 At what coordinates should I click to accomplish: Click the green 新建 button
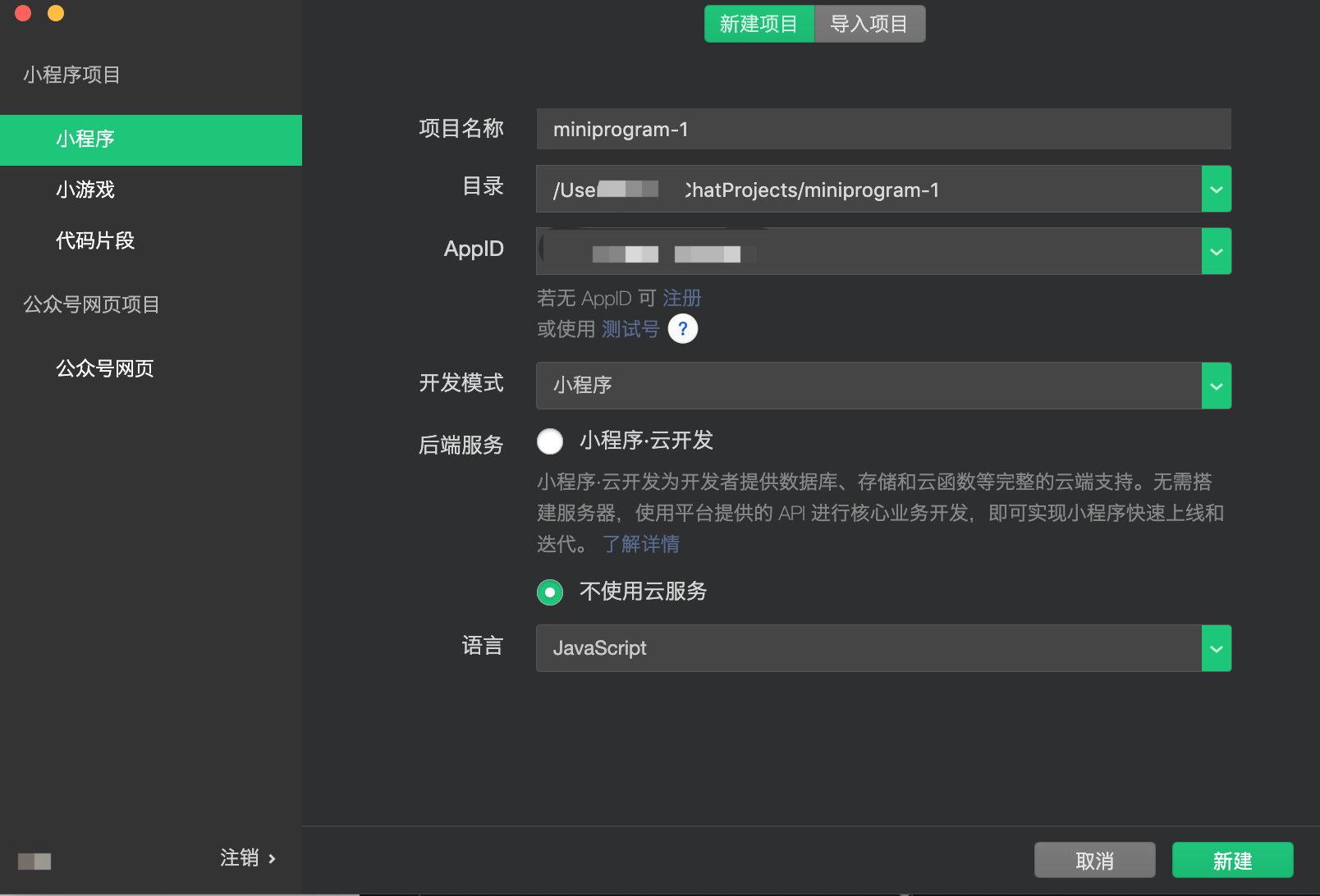(x=1233, y=860)
